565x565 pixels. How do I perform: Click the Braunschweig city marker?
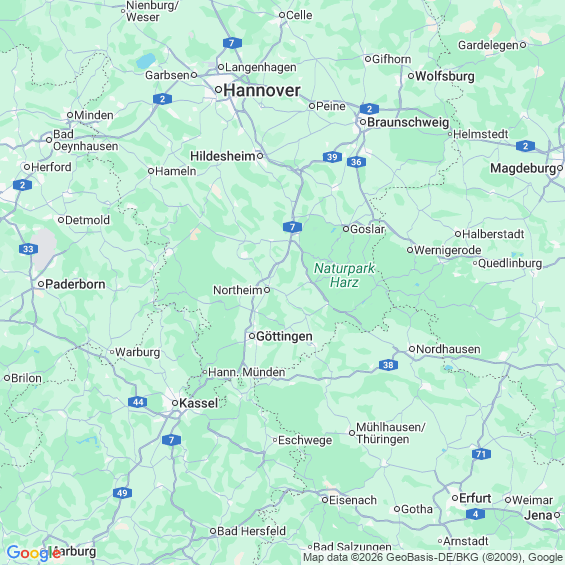tap(363, 122)
